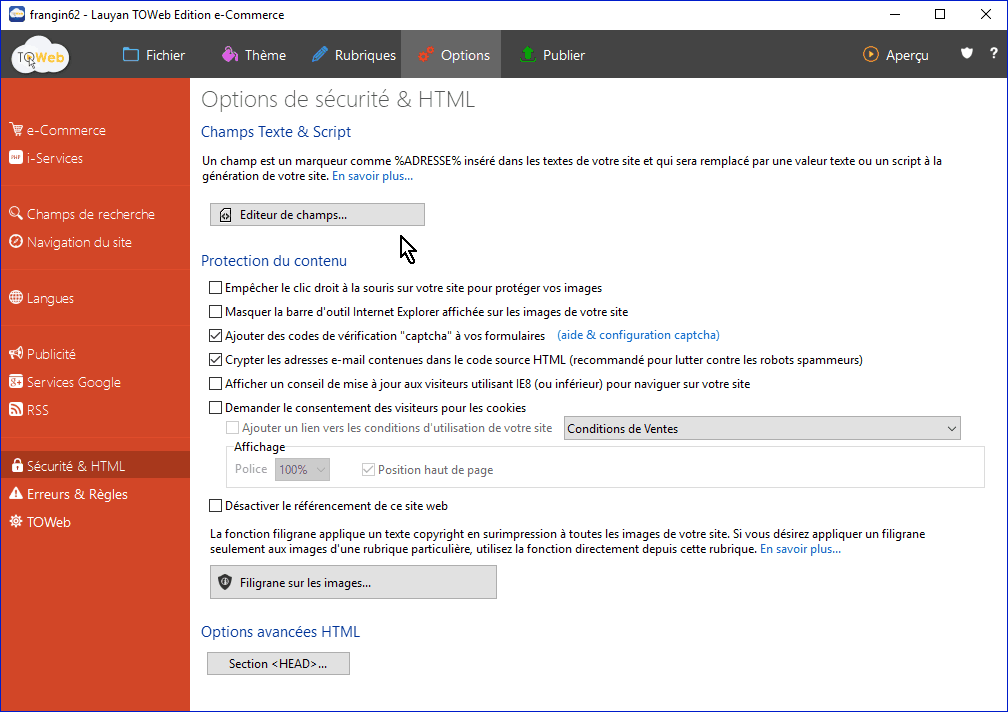Click the Section <HEAD> button

click(278, 664)
